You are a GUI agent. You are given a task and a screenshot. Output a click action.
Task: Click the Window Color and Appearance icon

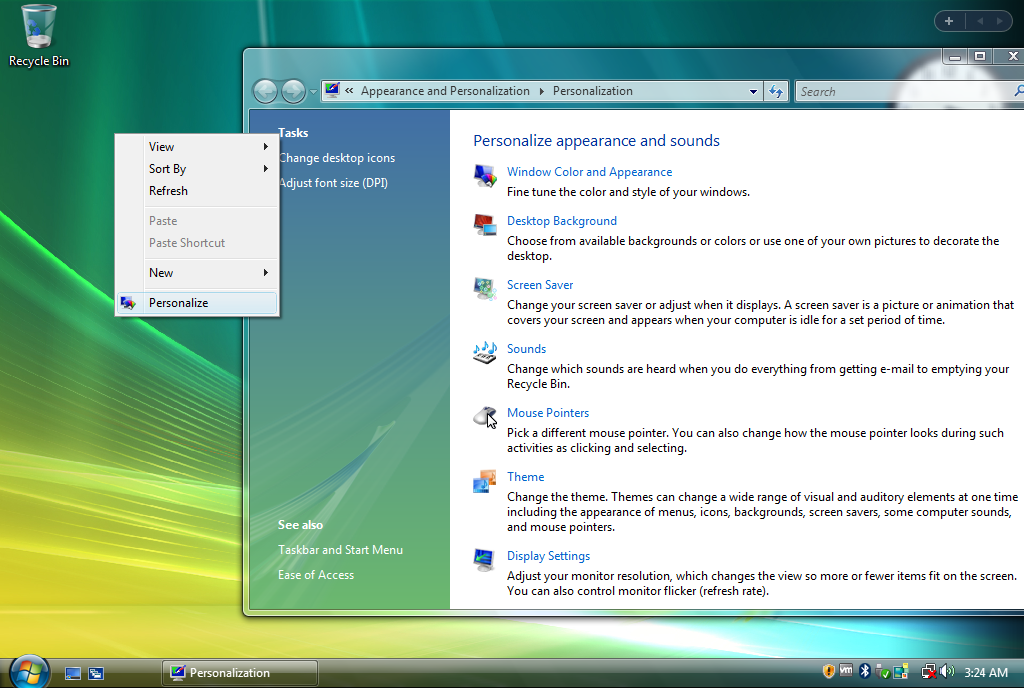[x=485, y=176]
